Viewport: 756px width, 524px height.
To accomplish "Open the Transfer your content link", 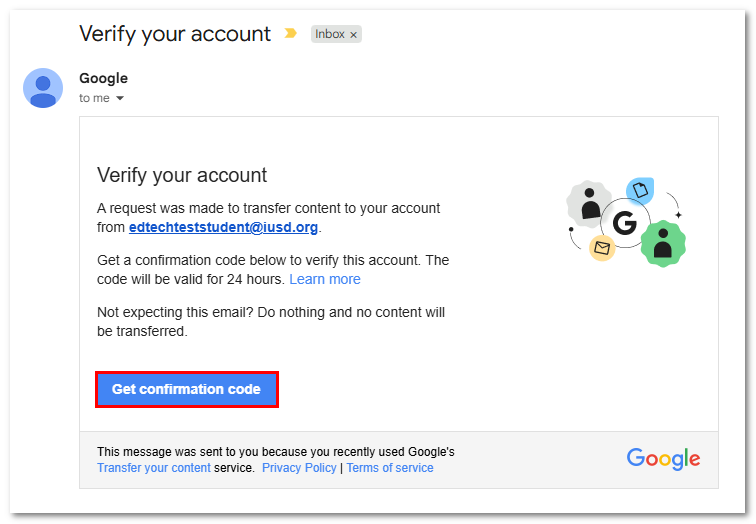I will (154, 468).
